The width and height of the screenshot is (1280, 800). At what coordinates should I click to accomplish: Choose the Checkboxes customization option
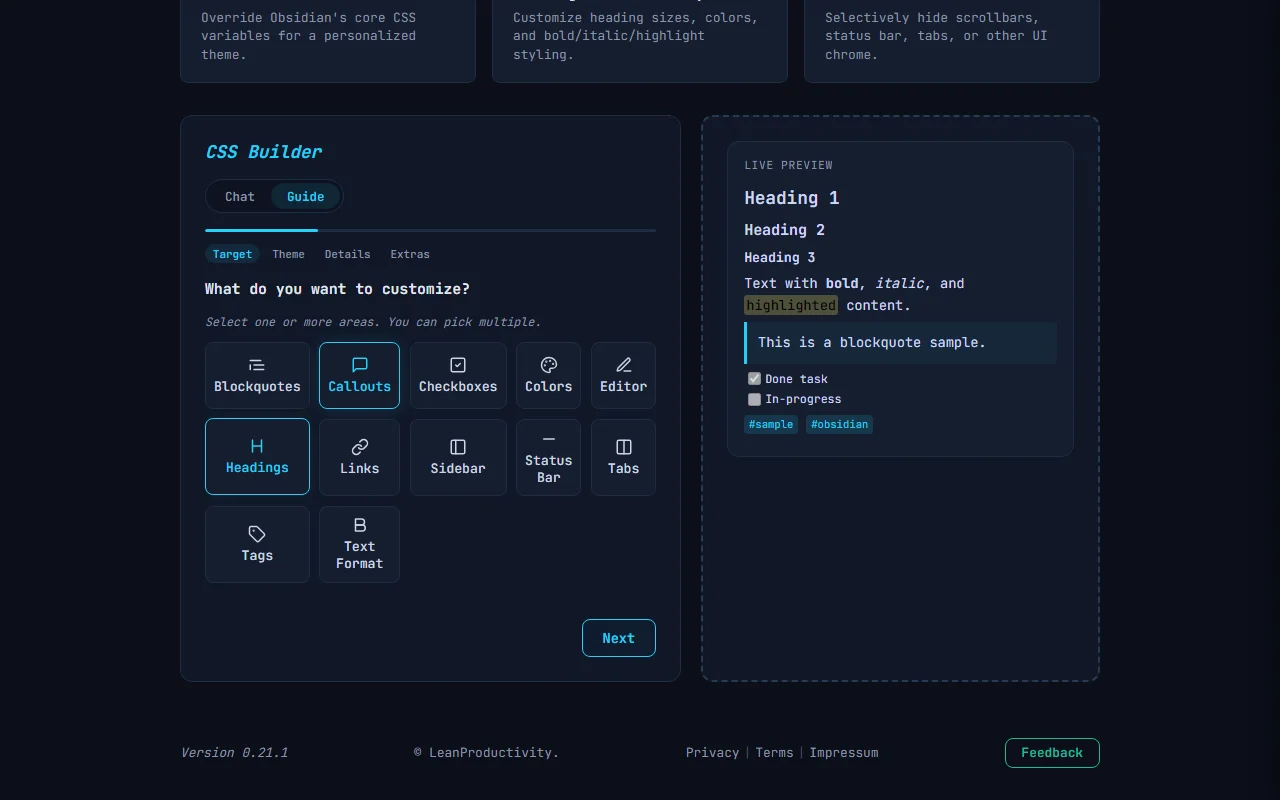pyautogui.click(x=457, y=375)
